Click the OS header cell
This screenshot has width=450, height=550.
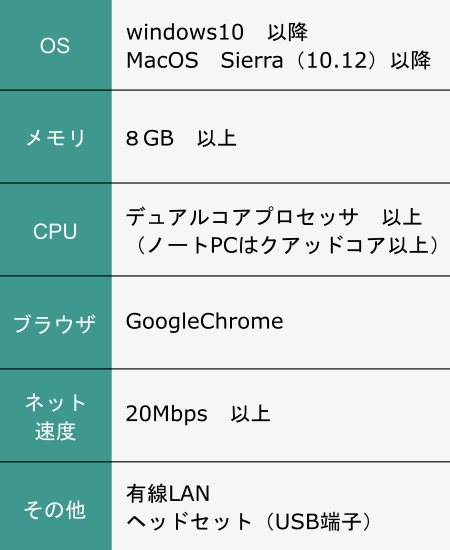pyautogui.click(x=56, y=45)
